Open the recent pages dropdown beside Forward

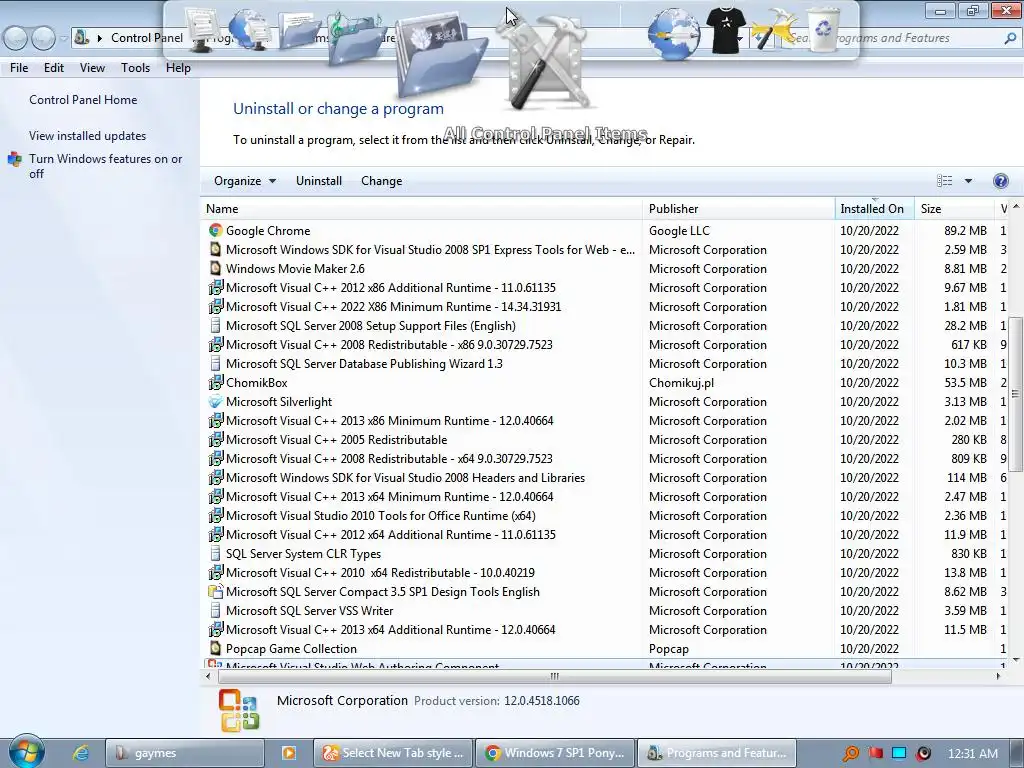63,39
